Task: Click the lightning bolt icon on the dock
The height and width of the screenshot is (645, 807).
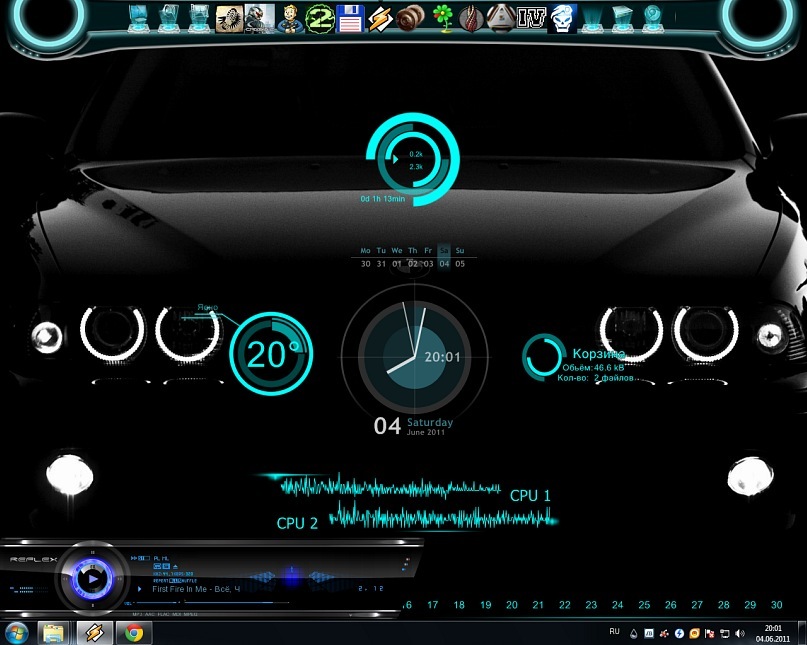Action: point(381,17)
